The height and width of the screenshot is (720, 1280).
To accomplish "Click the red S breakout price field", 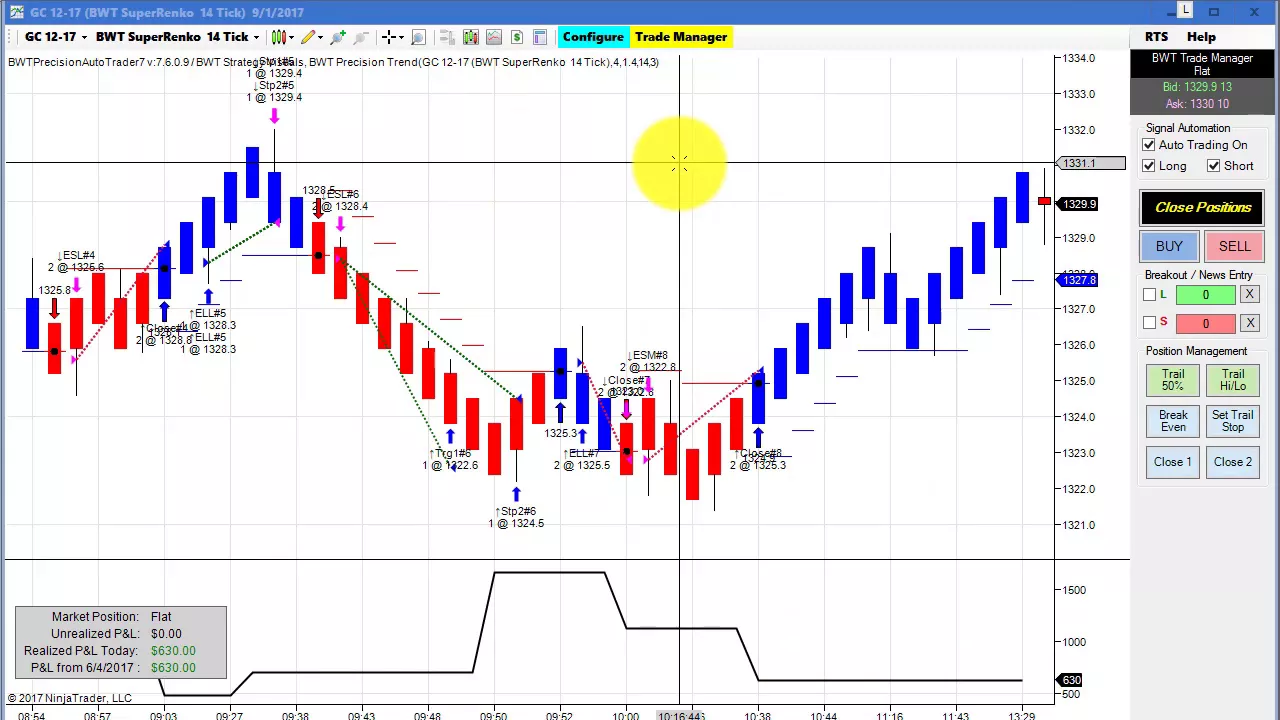I will click(1205, 323).
